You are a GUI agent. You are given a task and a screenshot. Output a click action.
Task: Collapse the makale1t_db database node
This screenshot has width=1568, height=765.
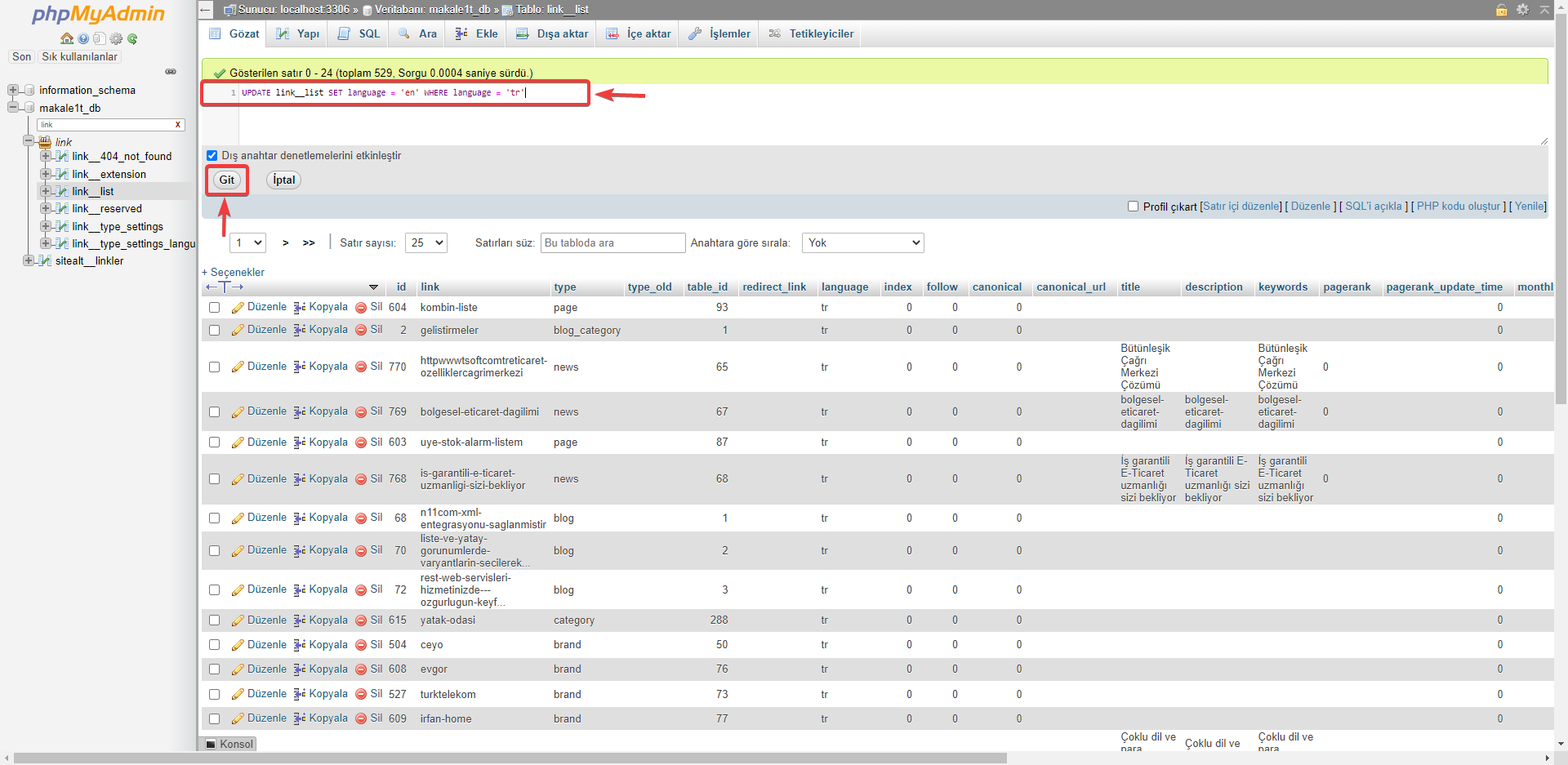(x=12, y=107)
